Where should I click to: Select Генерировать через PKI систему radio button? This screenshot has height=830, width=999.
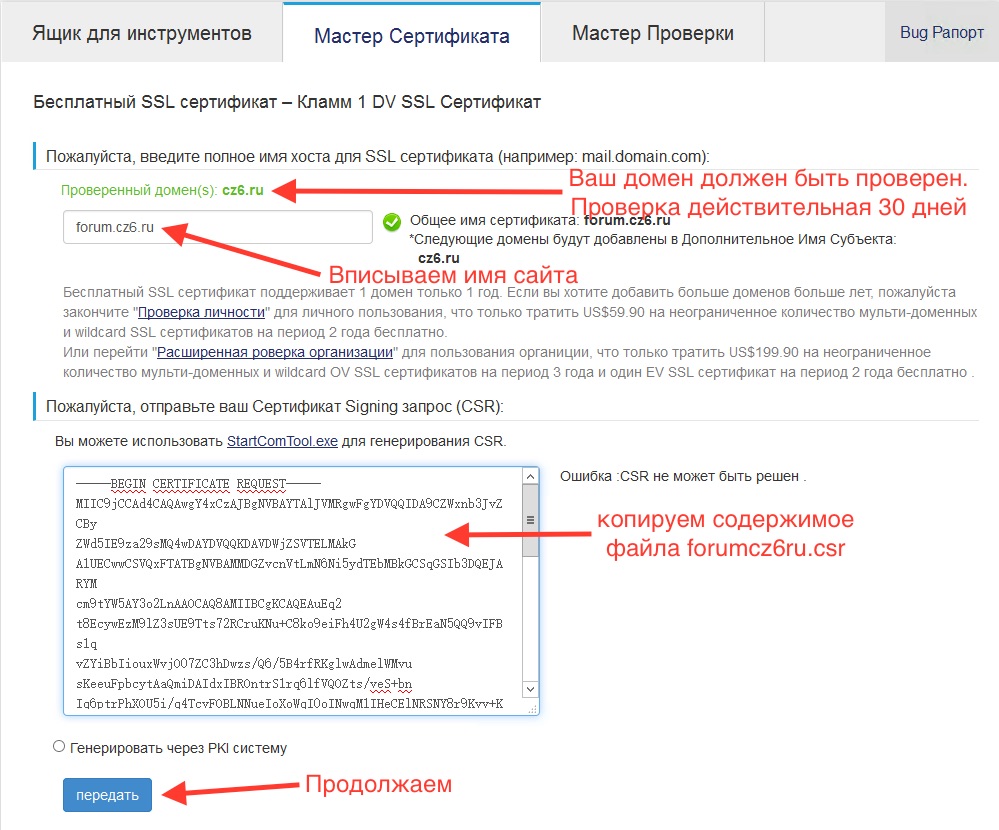pyautogui.click(x=59, y=746)
